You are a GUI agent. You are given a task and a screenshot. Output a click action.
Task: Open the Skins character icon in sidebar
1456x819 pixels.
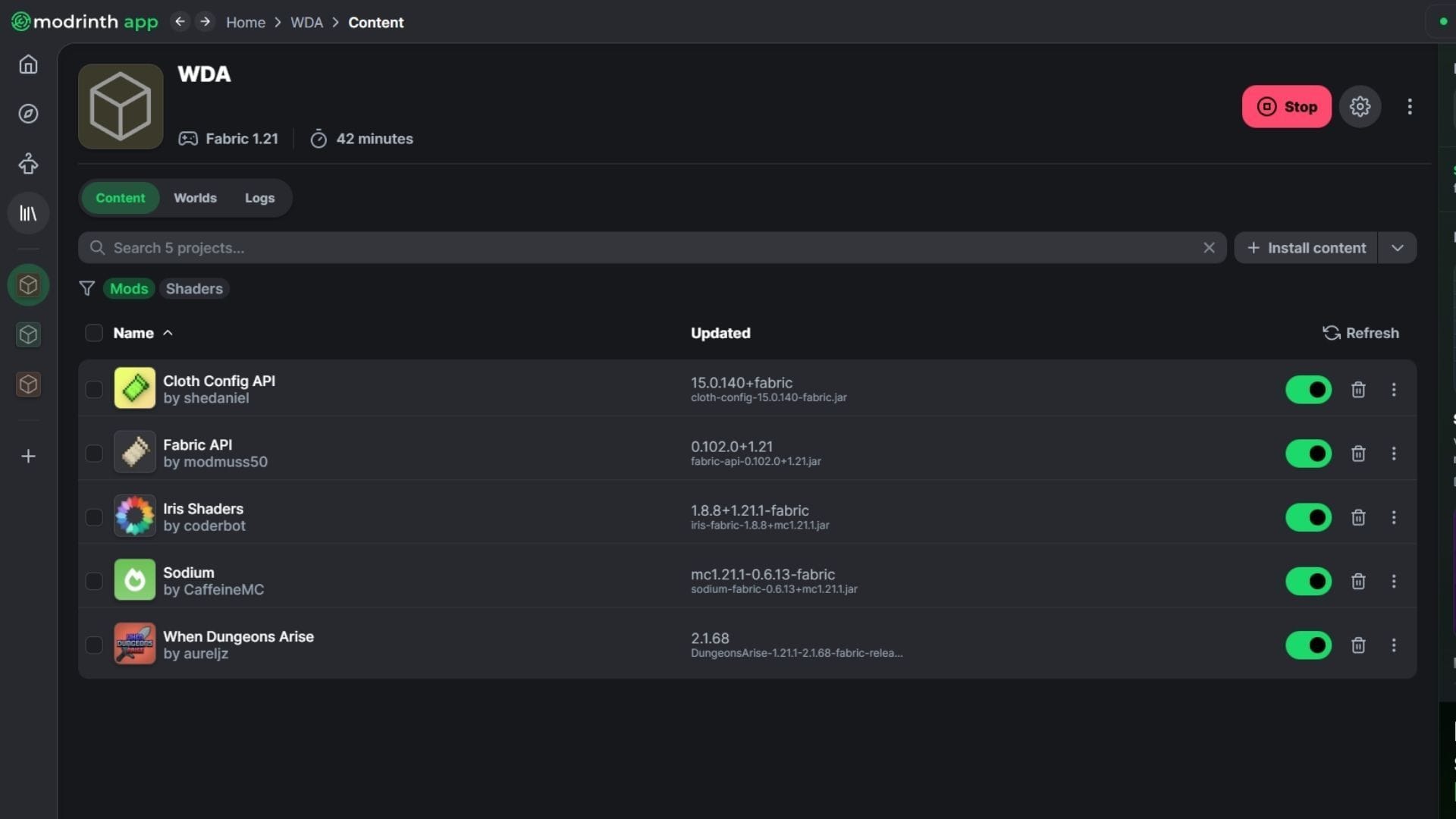point(28,163)
